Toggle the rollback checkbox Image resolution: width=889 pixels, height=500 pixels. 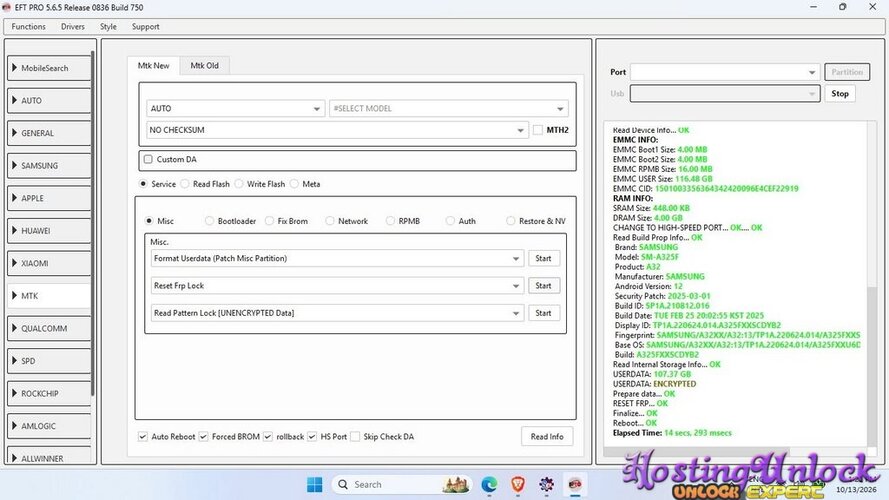(x=268, y=437)
